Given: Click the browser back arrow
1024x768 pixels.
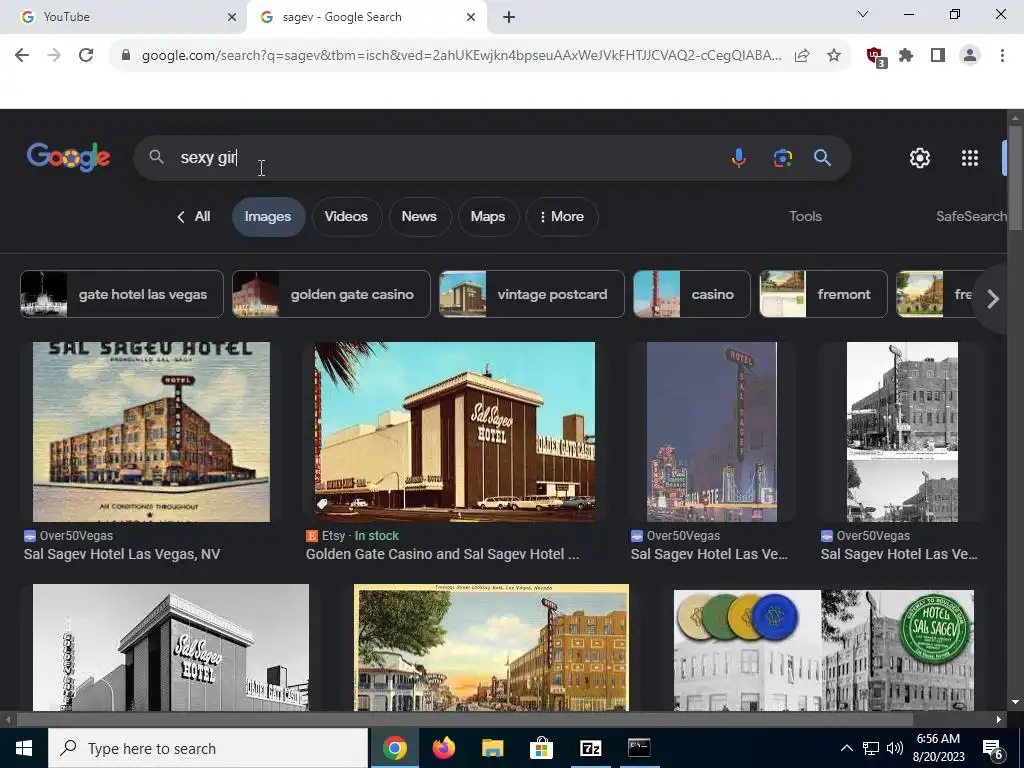Looking at the screenshot, I should point(22,56).
